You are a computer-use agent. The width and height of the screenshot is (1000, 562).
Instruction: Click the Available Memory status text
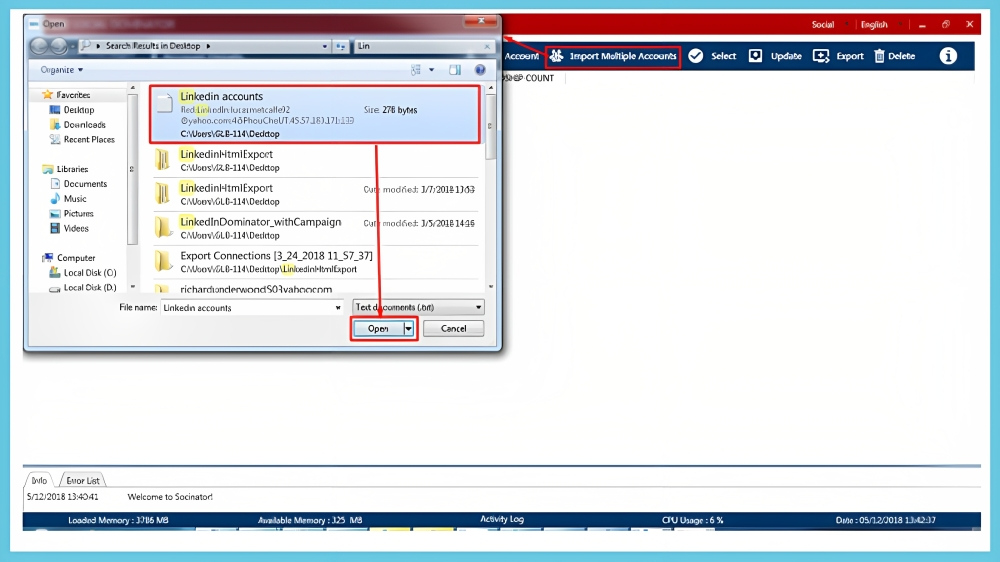pyautogui.click(x=310, y=520)
